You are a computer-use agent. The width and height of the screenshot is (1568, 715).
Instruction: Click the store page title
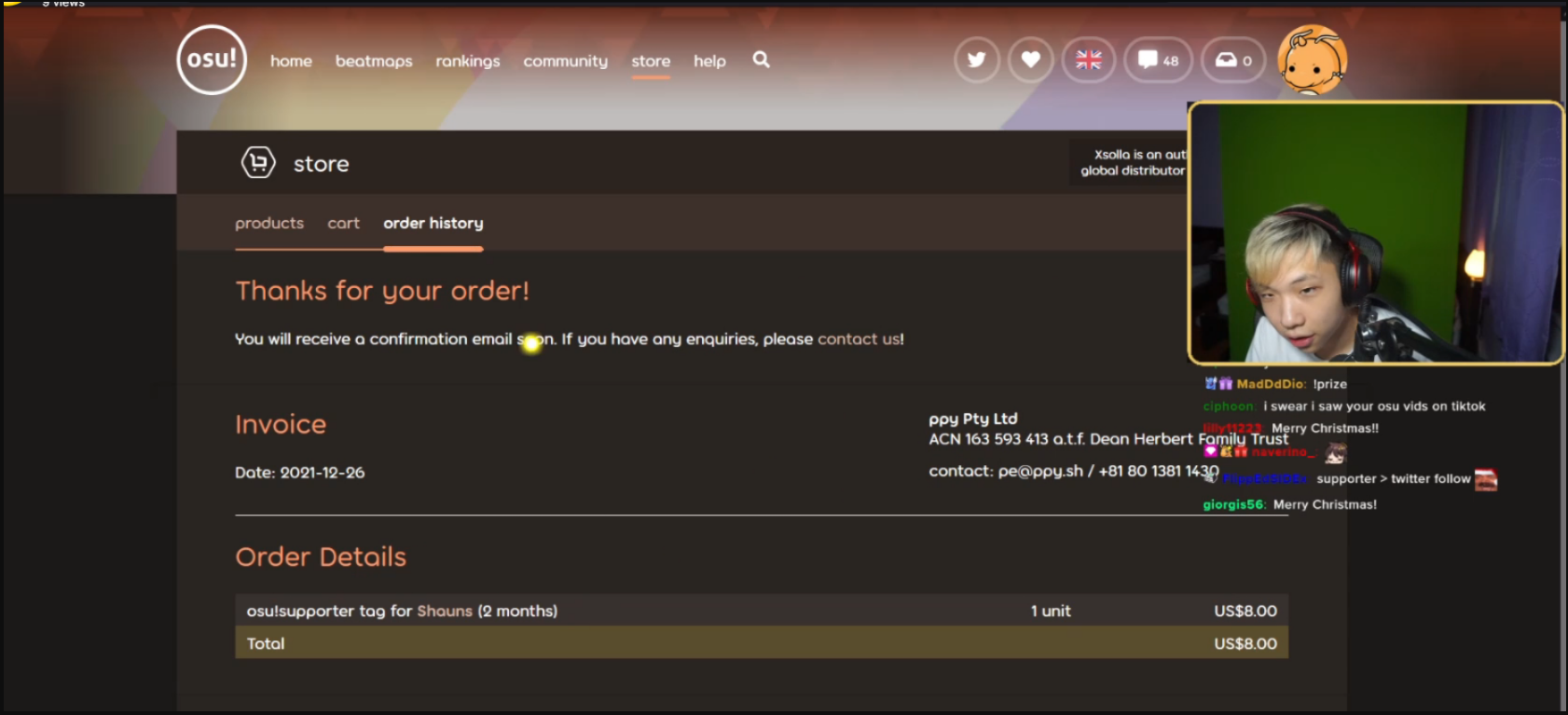click(x=322, y=164)
